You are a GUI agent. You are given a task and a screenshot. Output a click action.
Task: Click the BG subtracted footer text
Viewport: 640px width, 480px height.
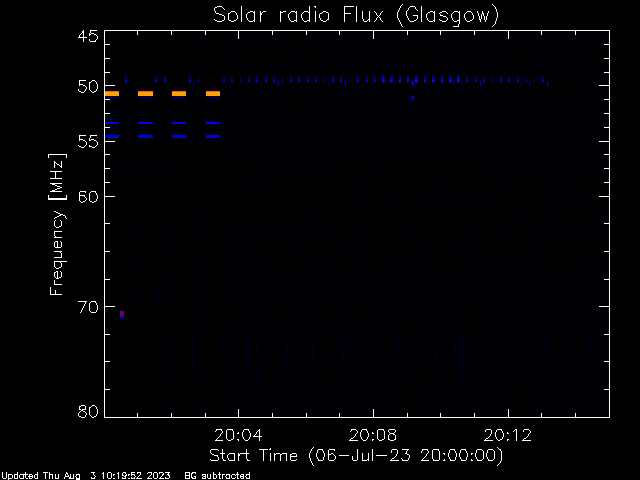coord(218,475)
